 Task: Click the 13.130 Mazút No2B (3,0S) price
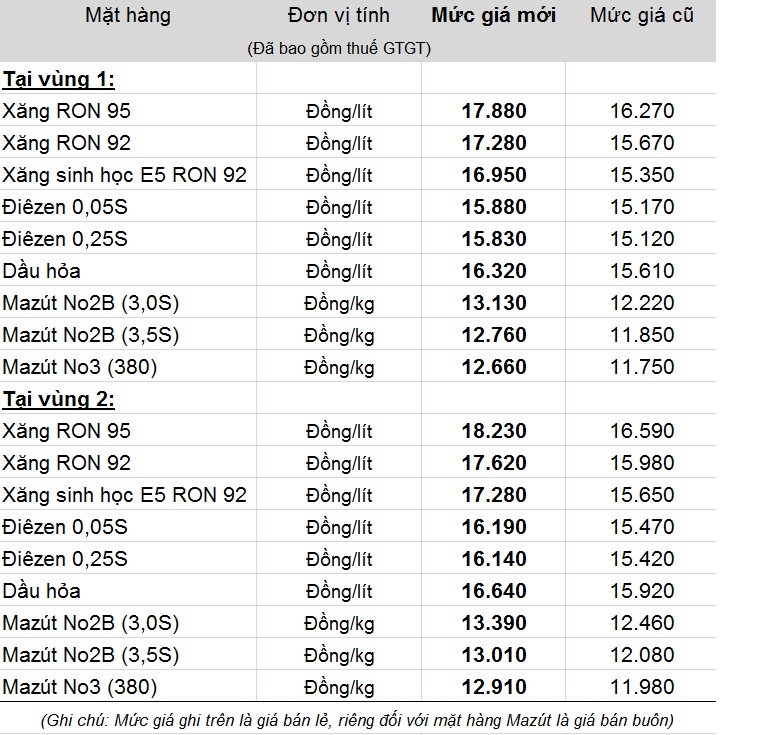(494, 303)
